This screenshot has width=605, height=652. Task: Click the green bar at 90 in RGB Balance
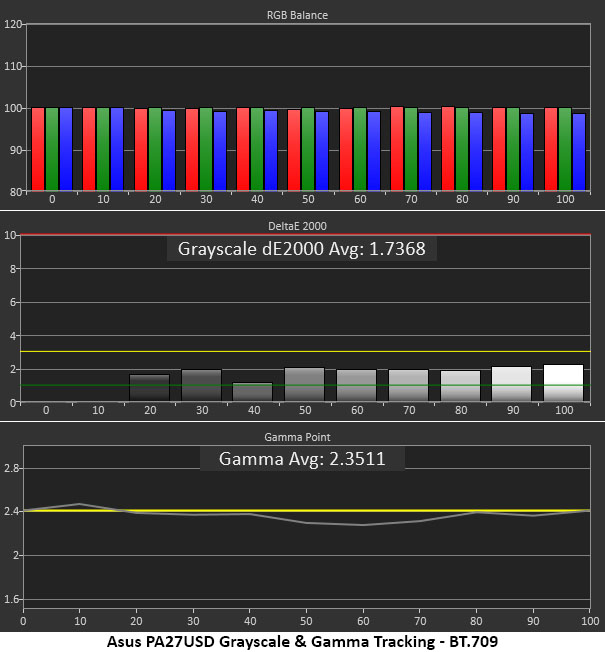point(513,149)
